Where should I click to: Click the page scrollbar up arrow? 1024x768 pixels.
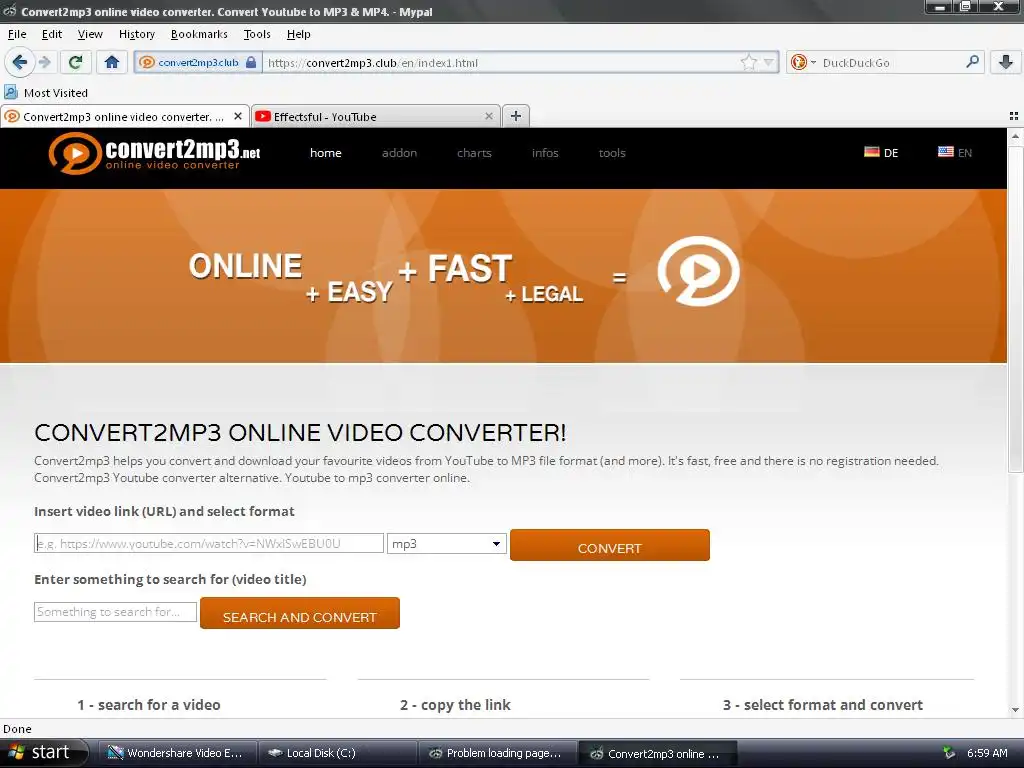pyautogui.click(x=1015, y=136)
